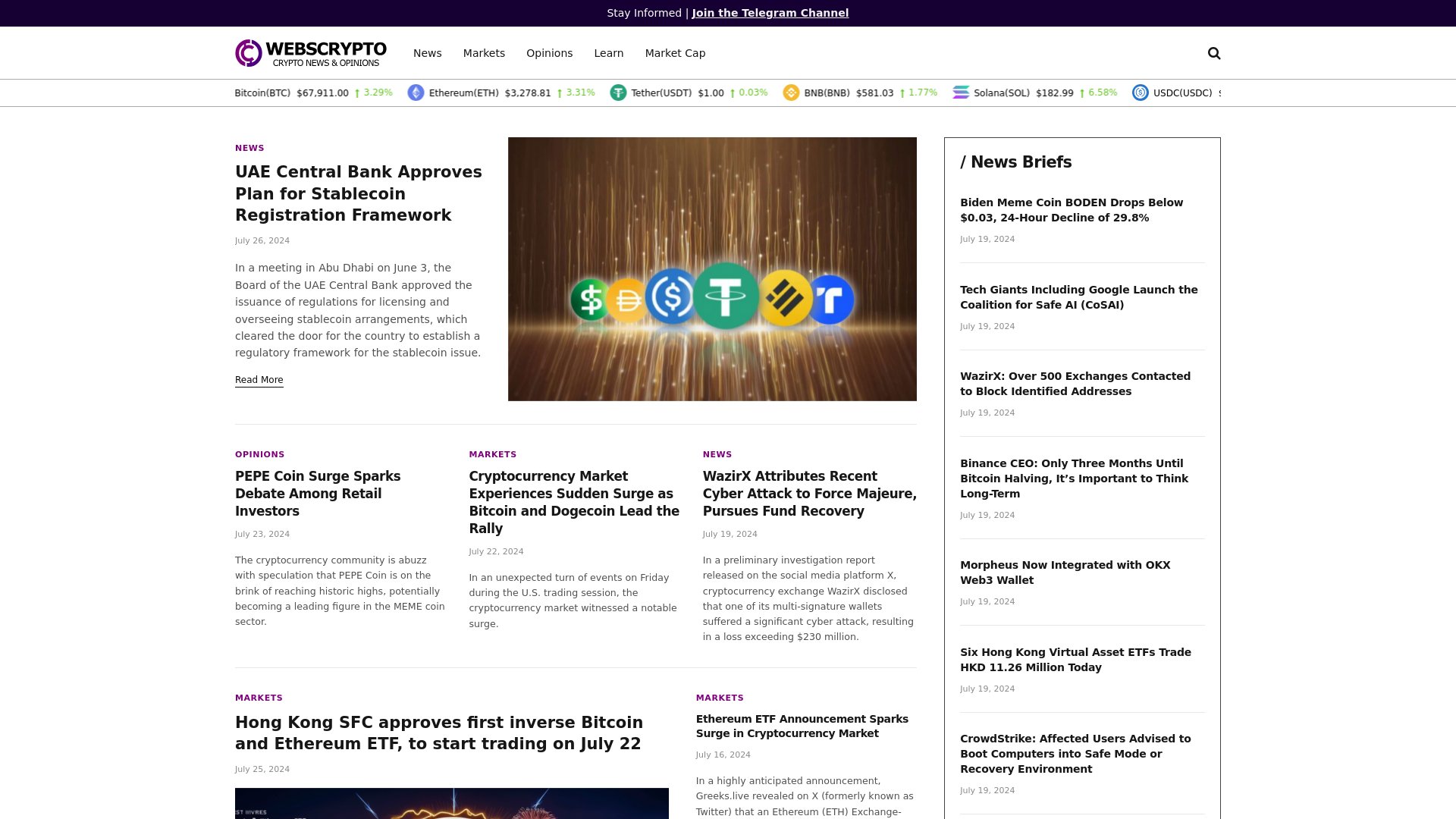The image size is (1456, 819).
Task: Open the News menu item
Action: pyautogui.click(x=428, y=53)
